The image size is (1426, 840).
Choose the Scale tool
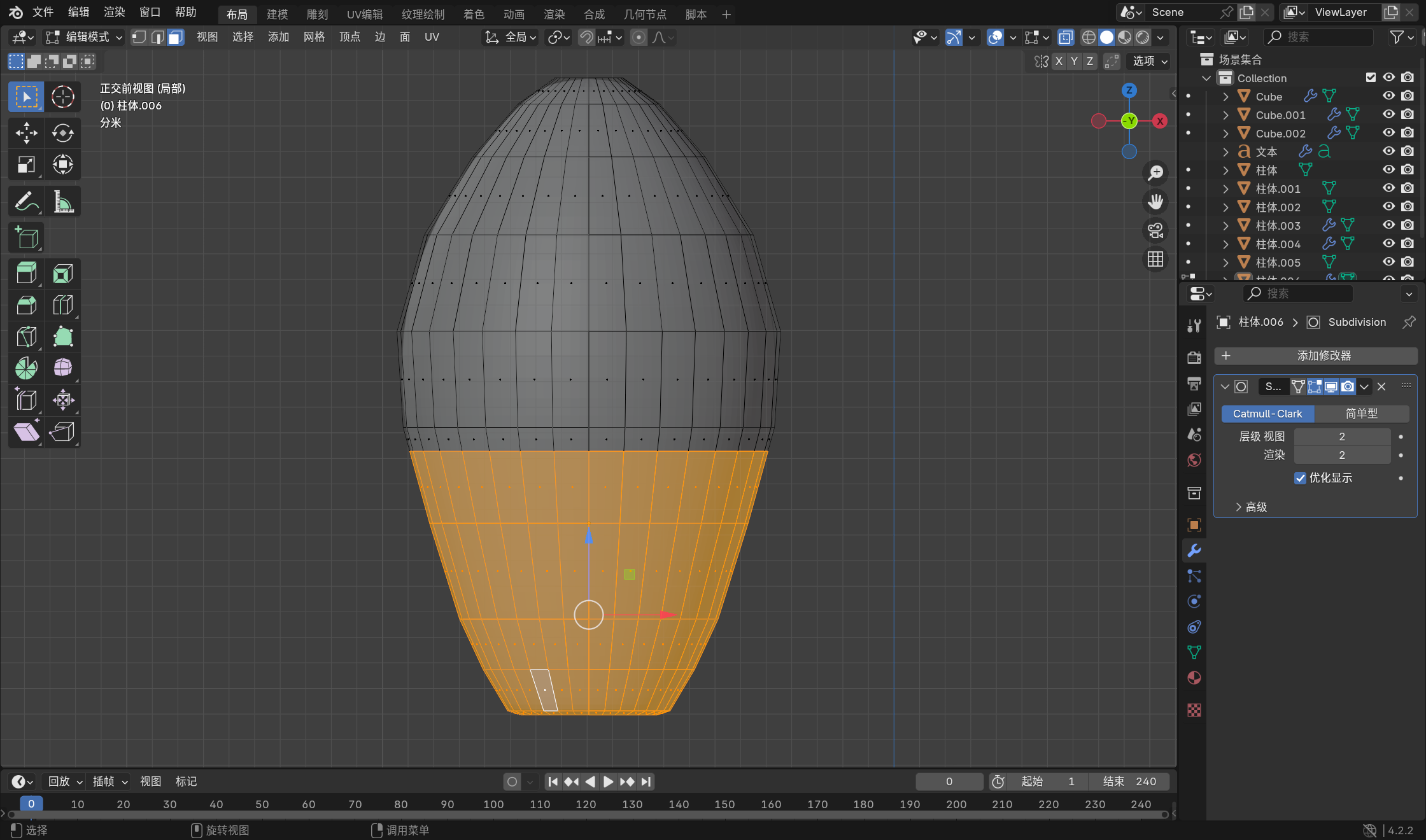point(26,165)
